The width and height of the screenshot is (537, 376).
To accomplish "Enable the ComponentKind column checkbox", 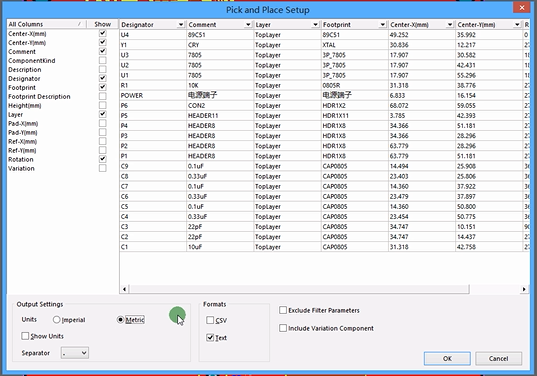I will point(102,60).
